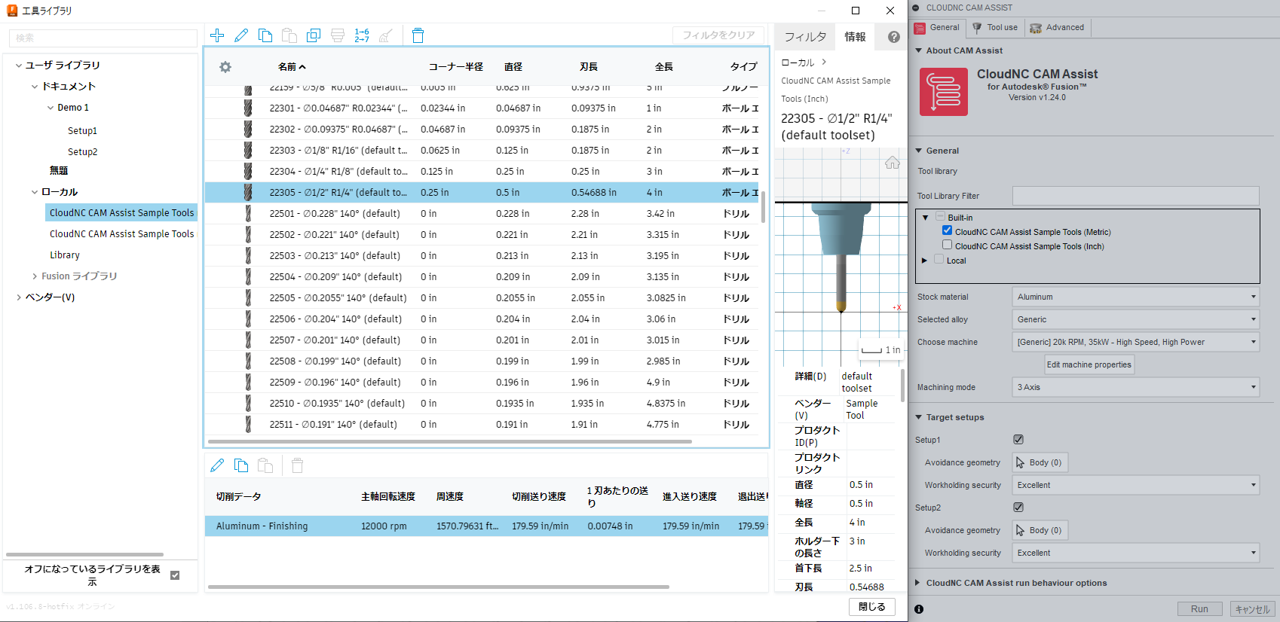Click the delete tool trash icon in top toolbar
Viewport: 1280px width, 622px height.
pyautogui.click(x=418, y=36)
